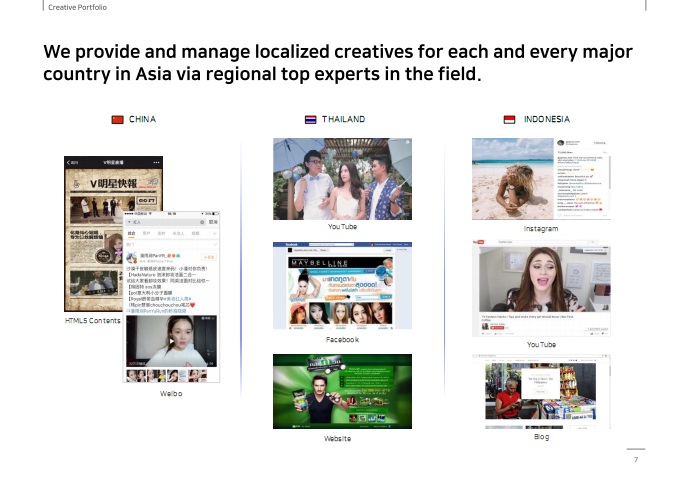Click the YouTube caption under Indonesia
The image size is (691, 478).
click(x=542, y=345)
